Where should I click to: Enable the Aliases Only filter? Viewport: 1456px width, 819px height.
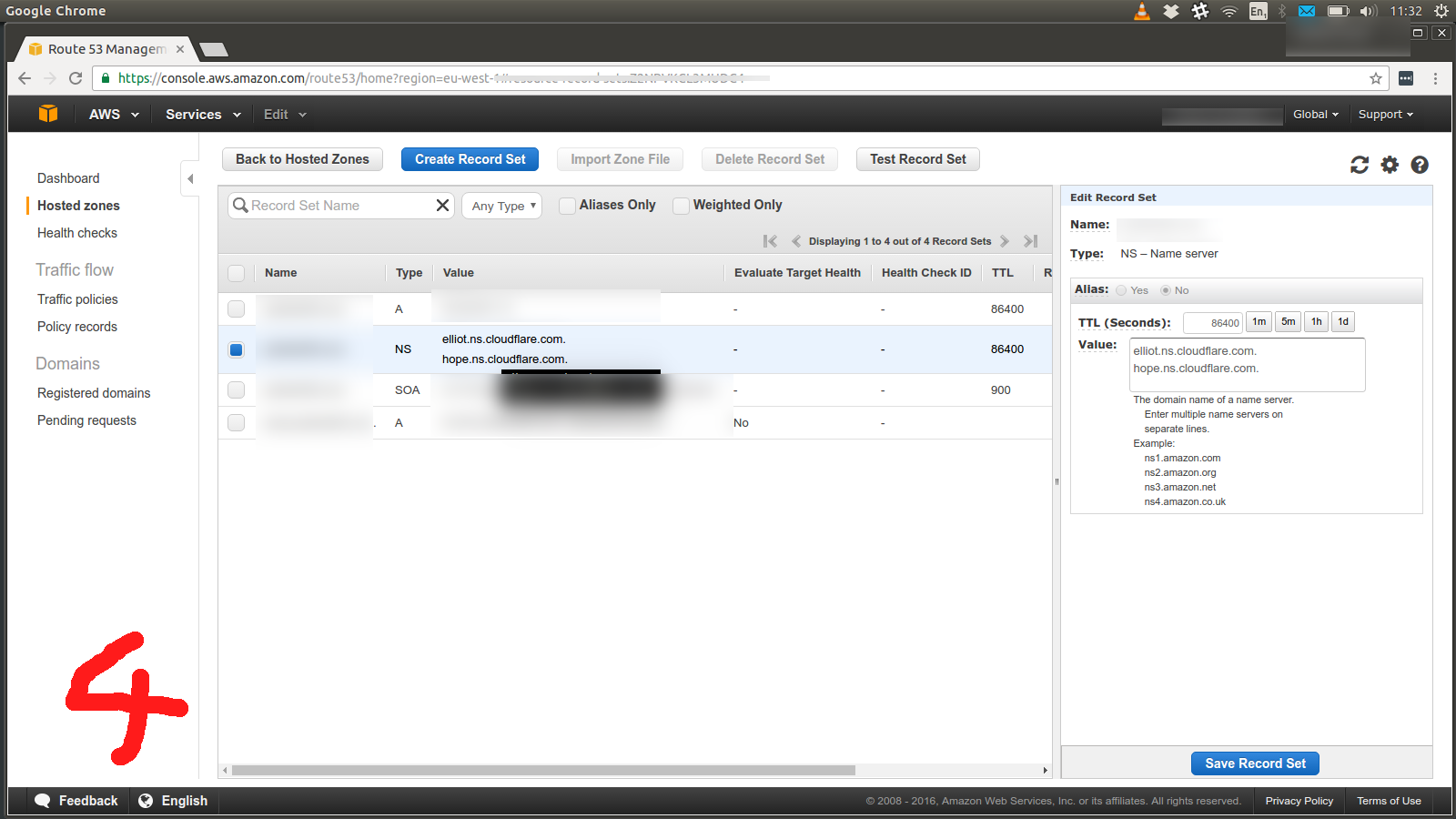pyautogui.click(x=567, y=206)
